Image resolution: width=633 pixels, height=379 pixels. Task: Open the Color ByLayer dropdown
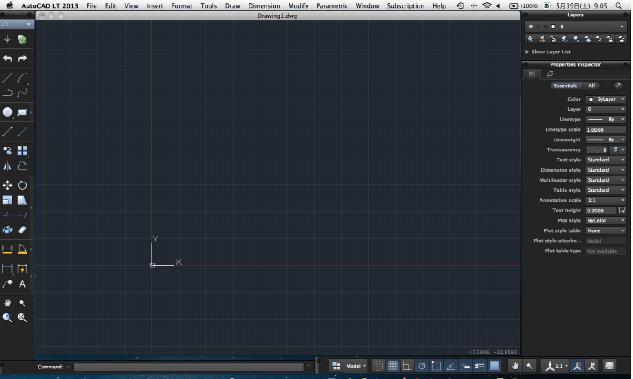click(606, 99)
